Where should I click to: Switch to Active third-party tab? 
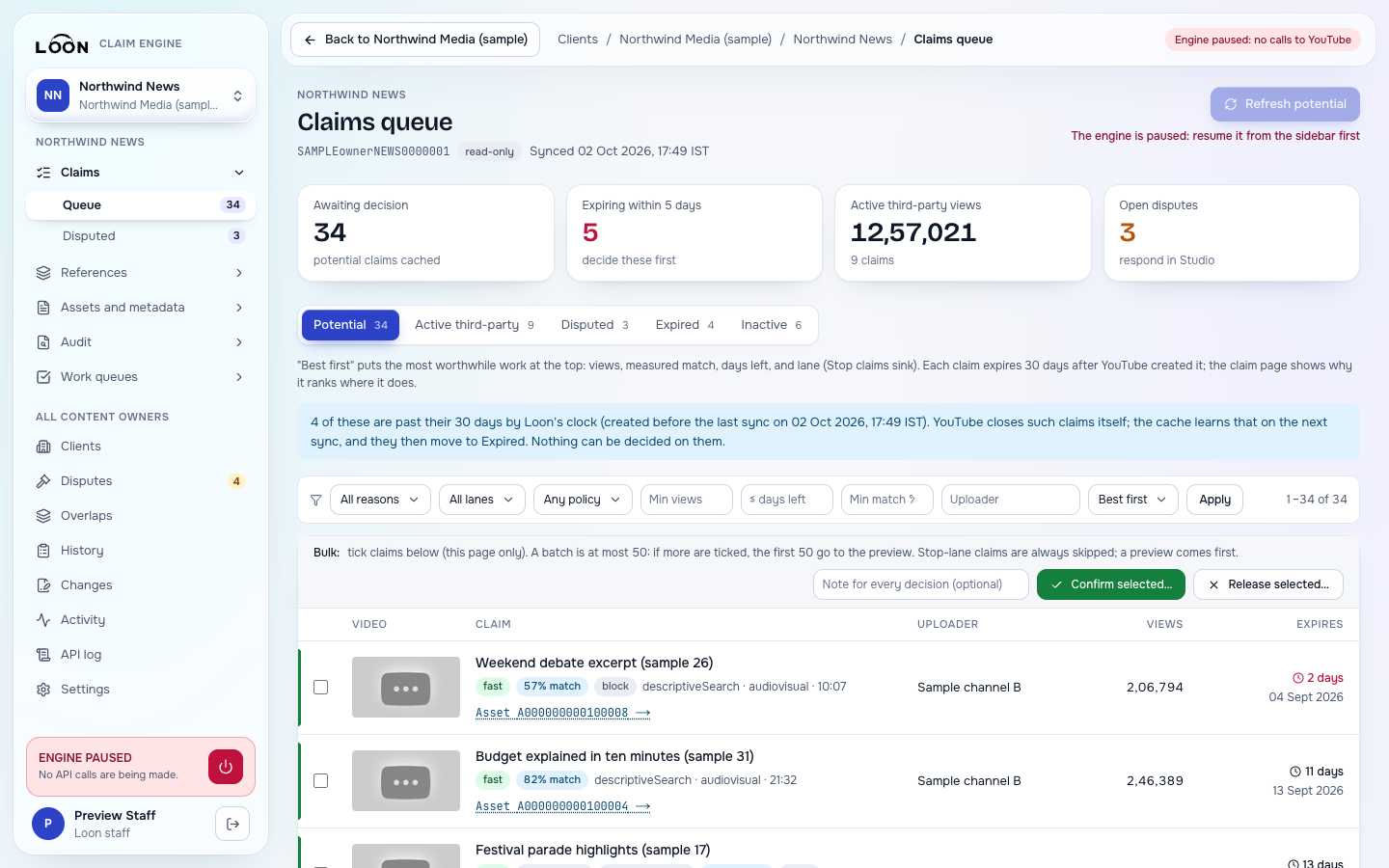click(475, 325)
